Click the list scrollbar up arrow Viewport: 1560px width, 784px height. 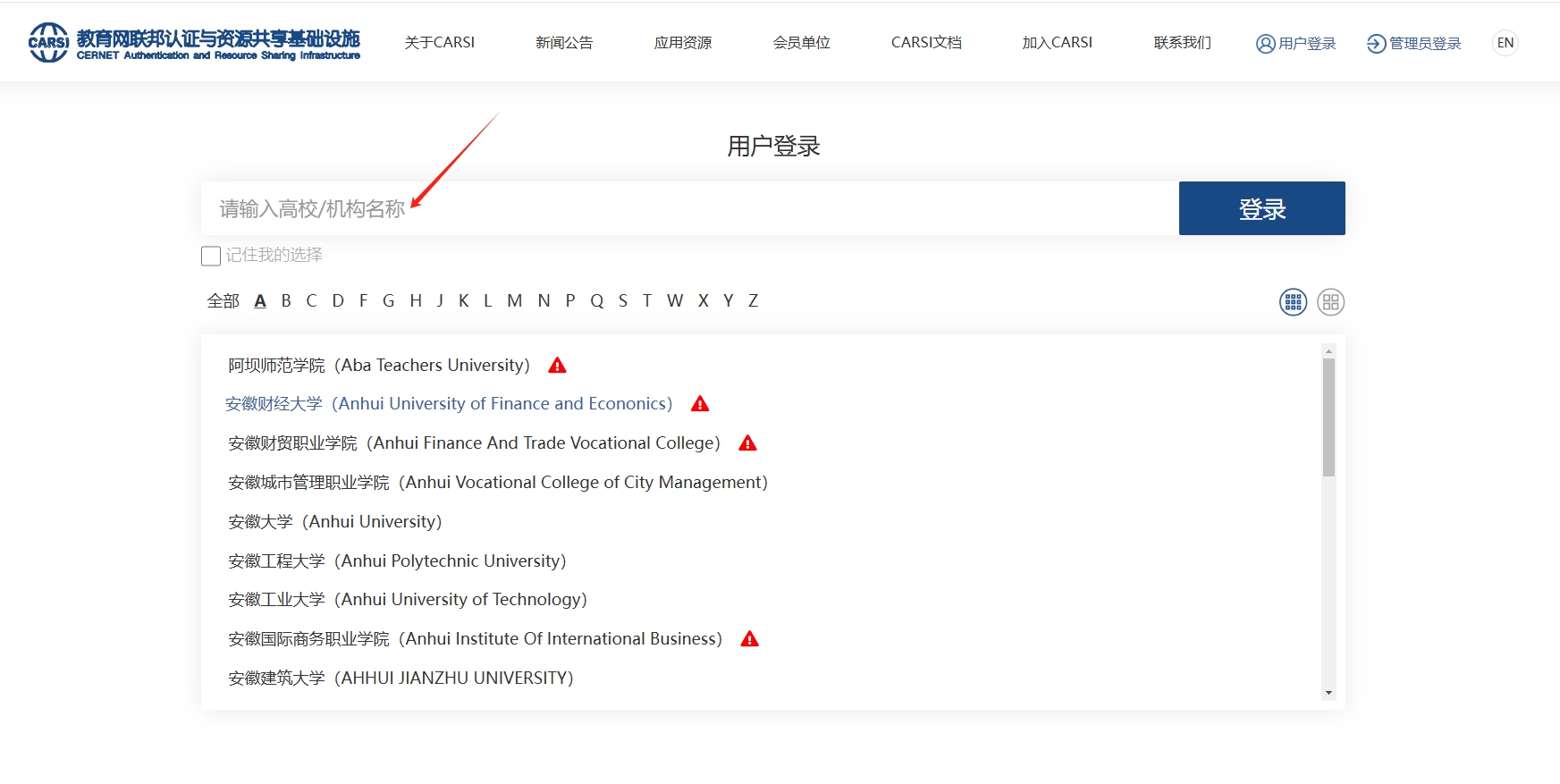pyautogui.click(x=1328, y=350)
